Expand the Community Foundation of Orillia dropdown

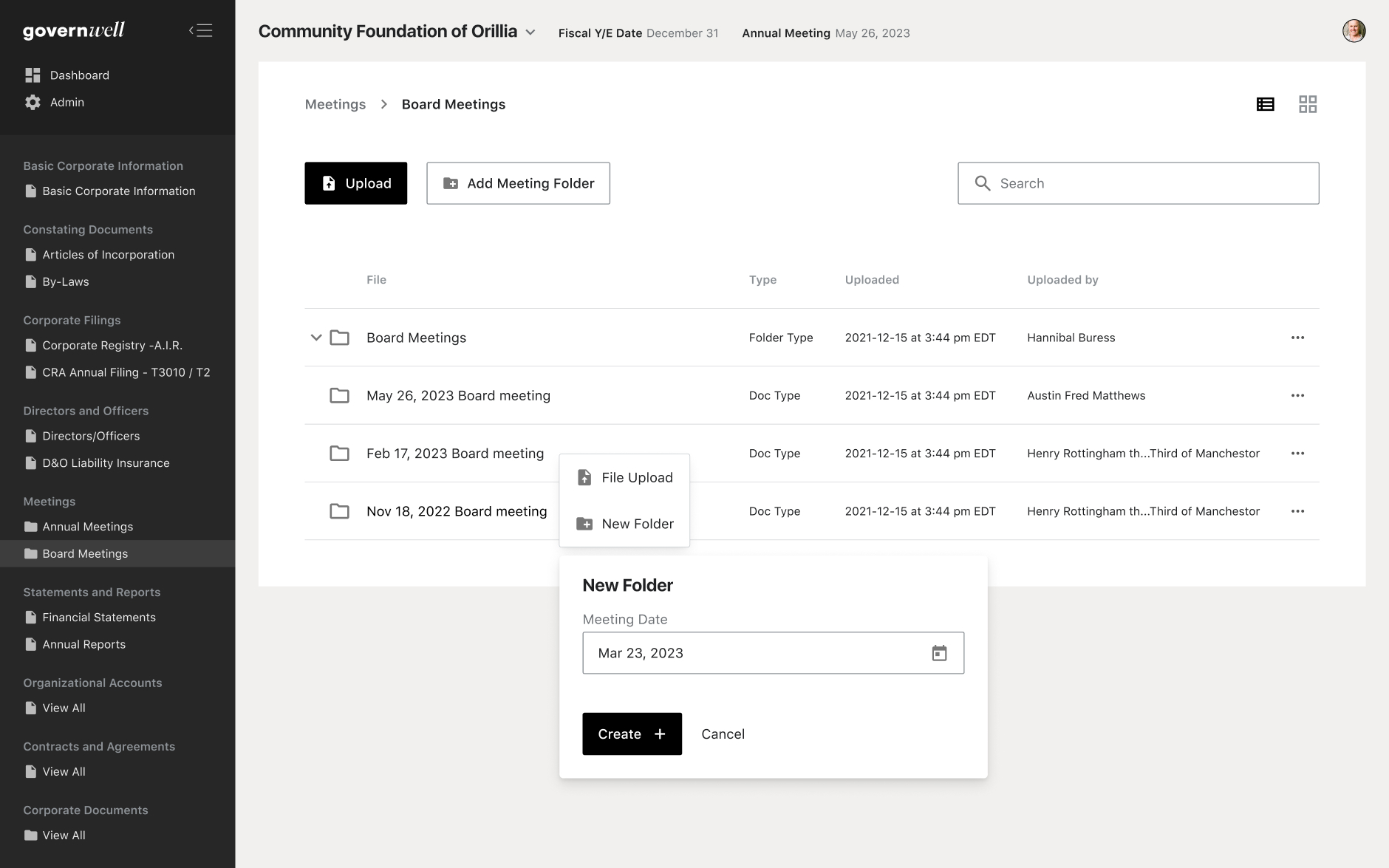tap(530, 33)
